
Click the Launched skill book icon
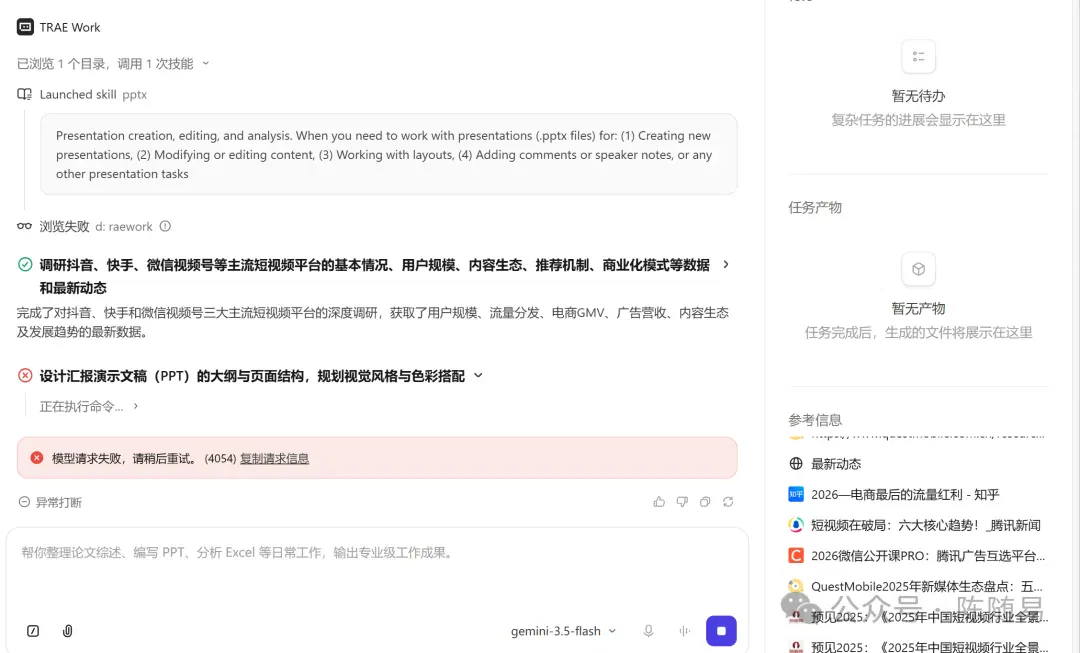(x=25, y=94)
